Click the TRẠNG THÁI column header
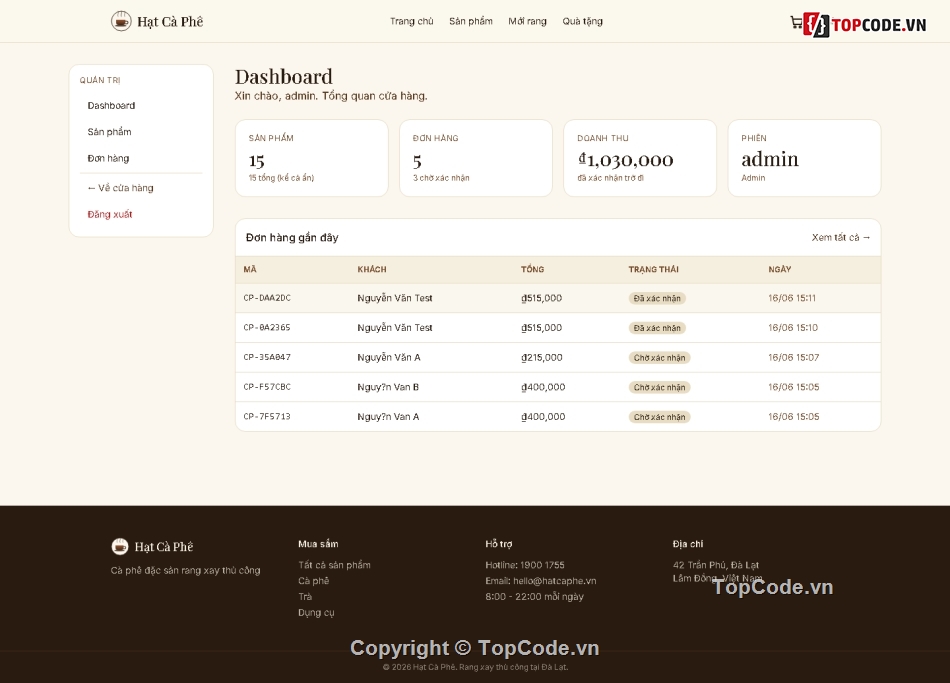Screen dimensions: 950x683 click(653, 269)
